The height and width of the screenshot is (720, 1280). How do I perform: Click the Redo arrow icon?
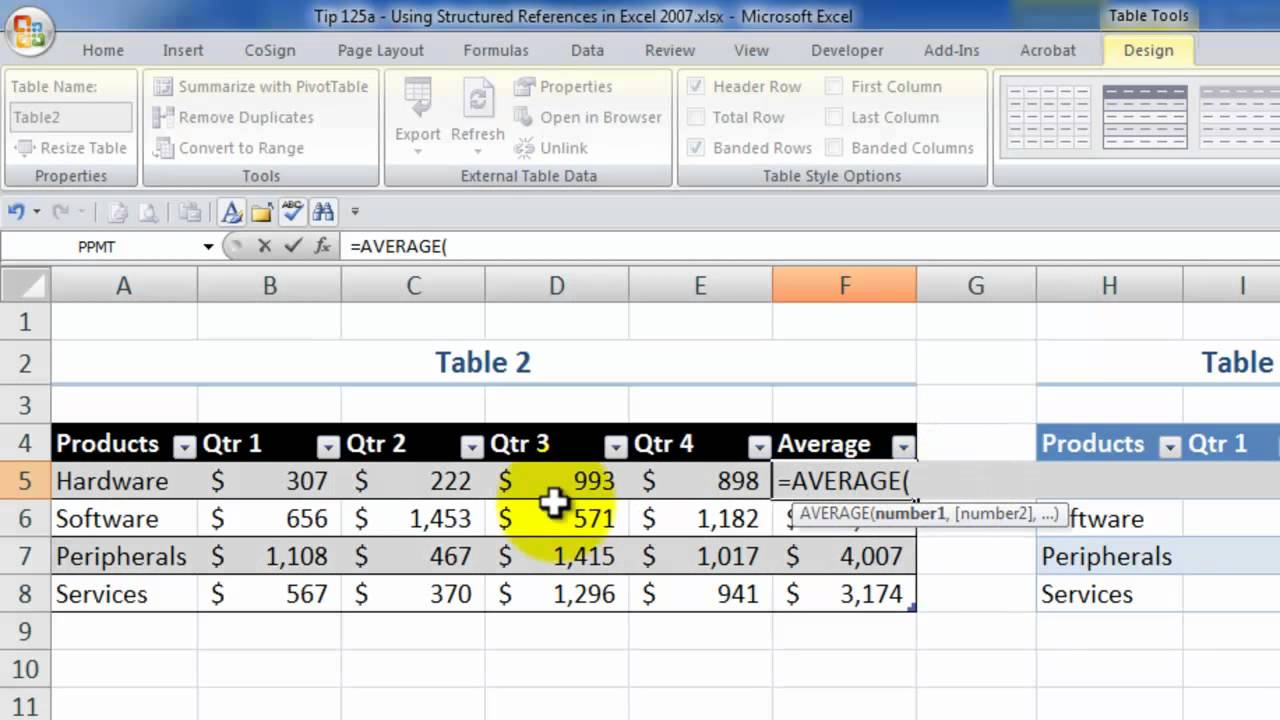coord(61,212)
